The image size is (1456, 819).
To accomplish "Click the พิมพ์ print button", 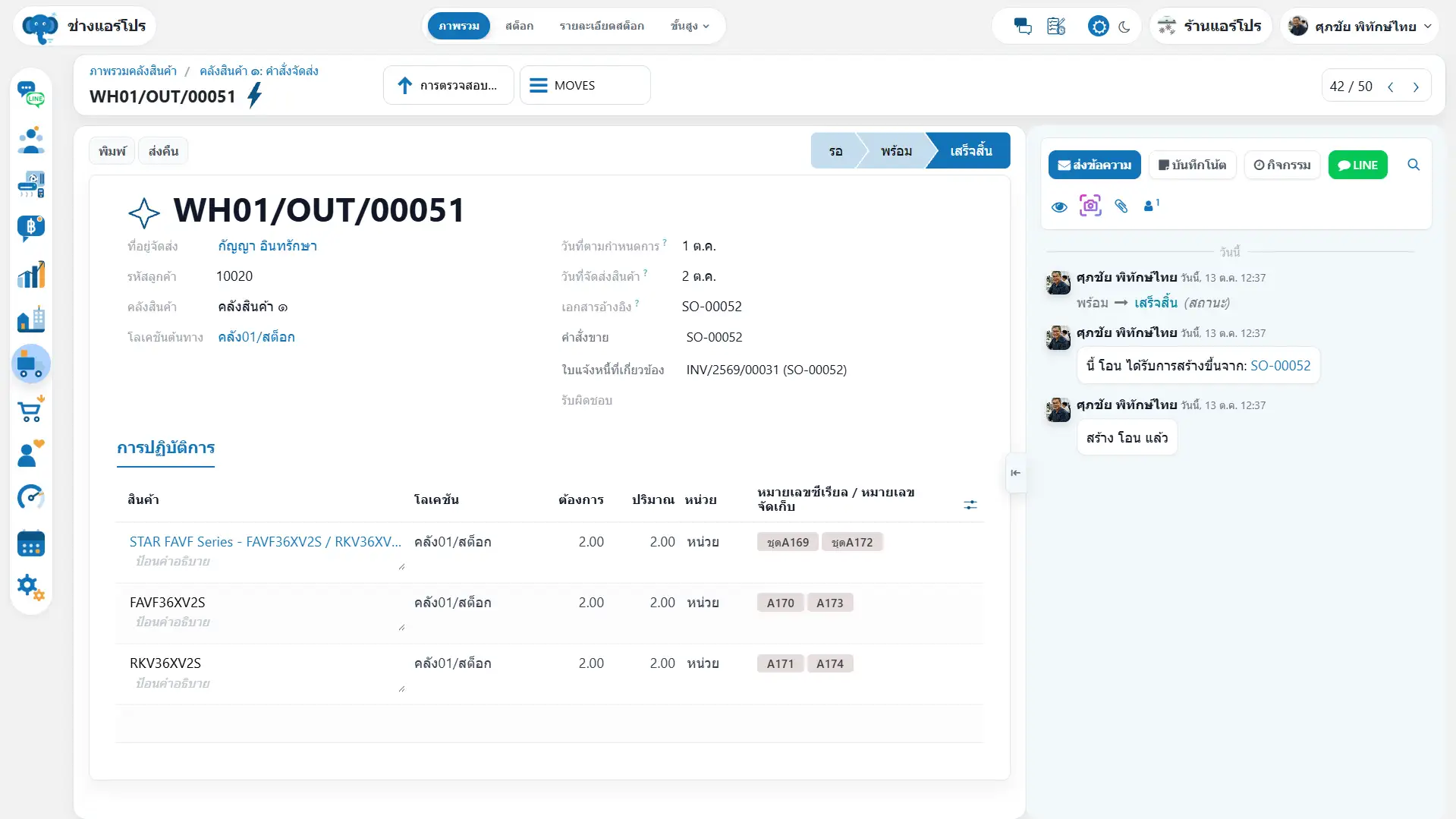I will click(112, 151).
